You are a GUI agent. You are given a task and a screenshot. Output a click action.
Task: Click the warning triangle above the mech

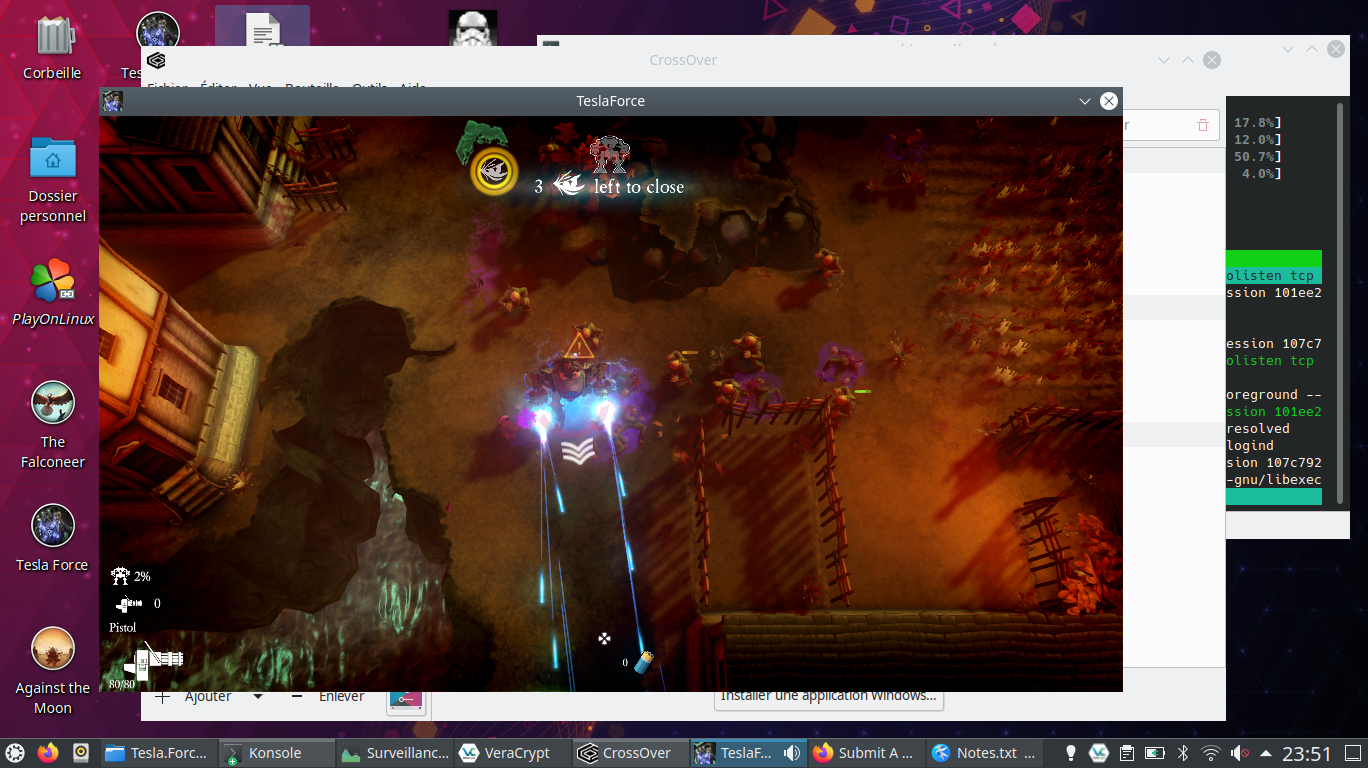(578, 347)
